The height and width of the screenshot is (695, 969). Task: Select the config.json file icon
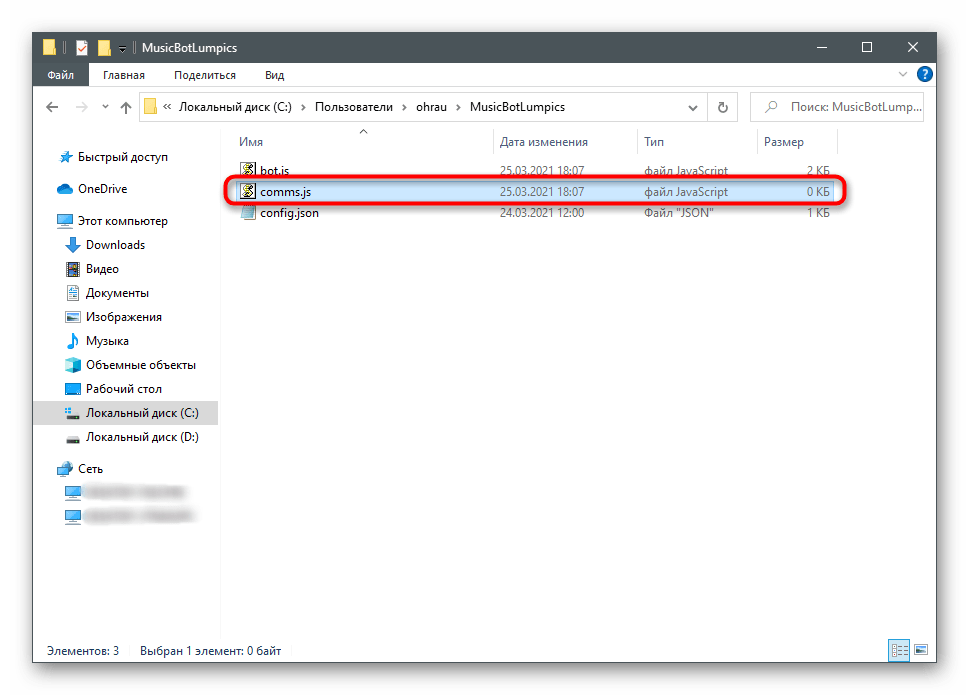click(x=249, y=213)
